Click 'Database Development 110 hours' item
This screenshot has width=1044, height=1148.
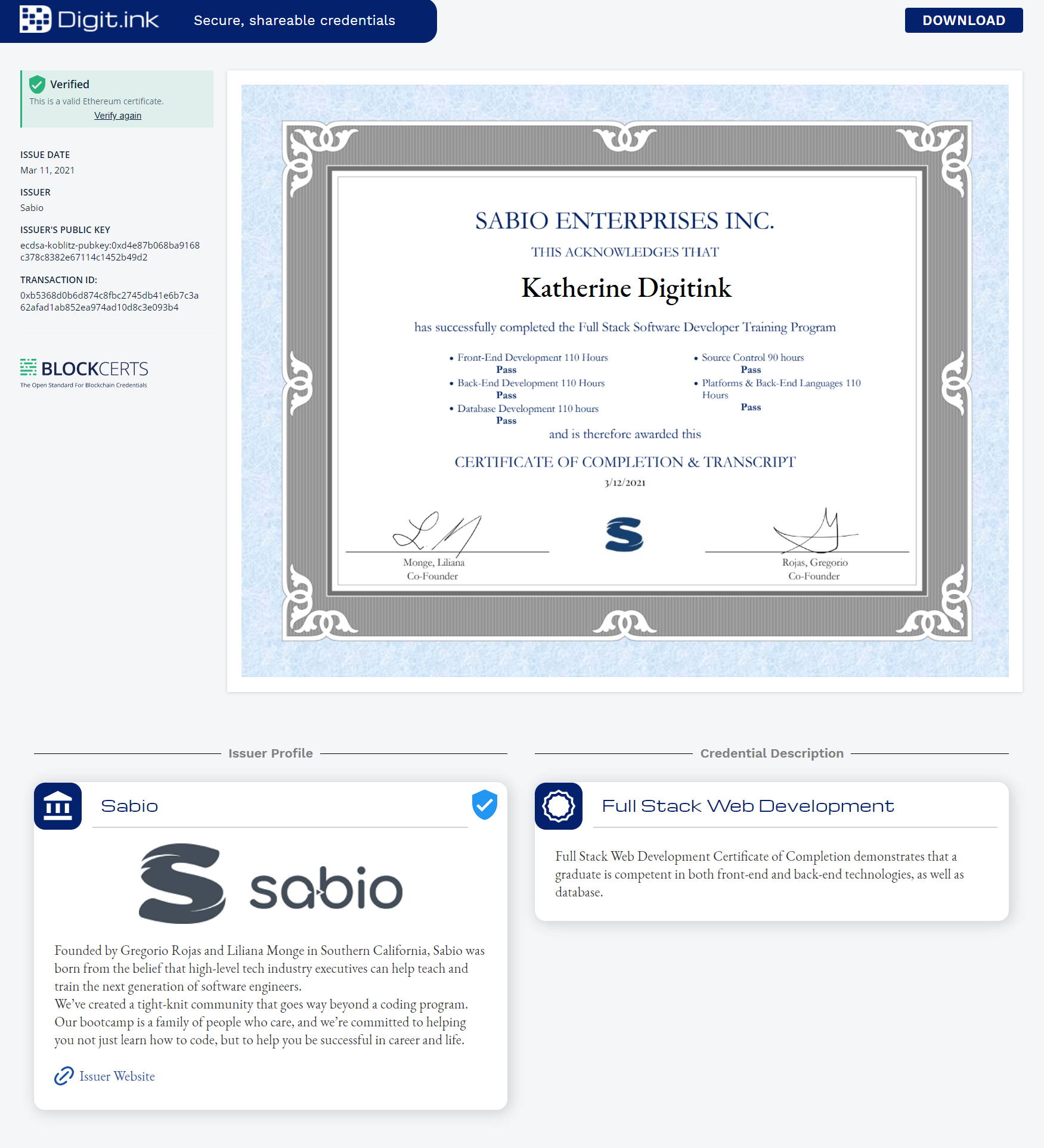pyautogui.click(x=528, y=409)
